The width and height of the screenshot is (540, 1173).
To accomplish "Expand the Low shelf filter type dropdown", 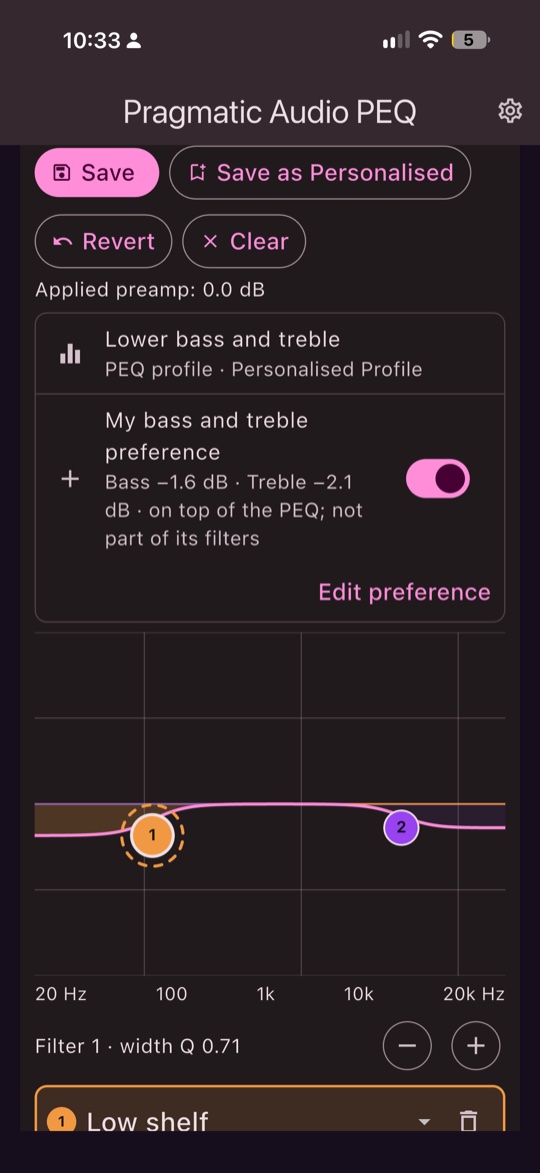I will [424, 1121].
